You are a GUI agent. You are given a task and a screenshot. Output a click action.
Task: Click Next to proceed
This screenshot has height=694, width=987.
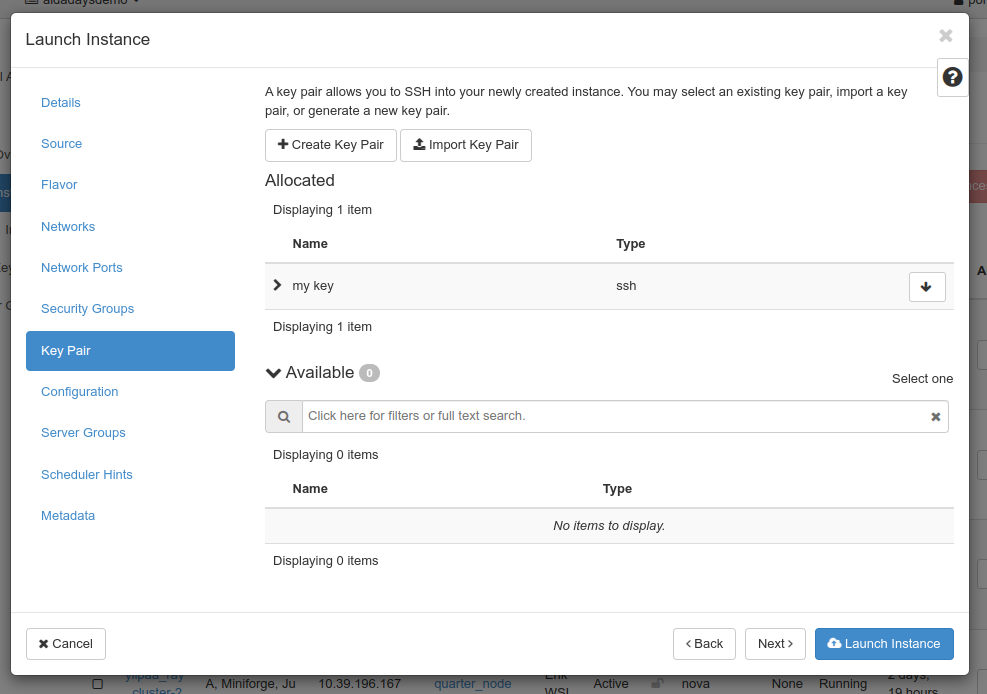[776, 644]
